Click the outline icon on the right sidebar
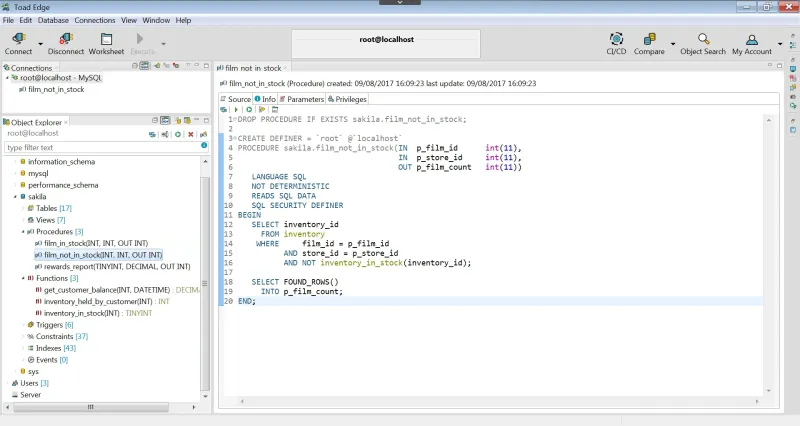Viewport: 800px width, 426px height. point(793,45)
